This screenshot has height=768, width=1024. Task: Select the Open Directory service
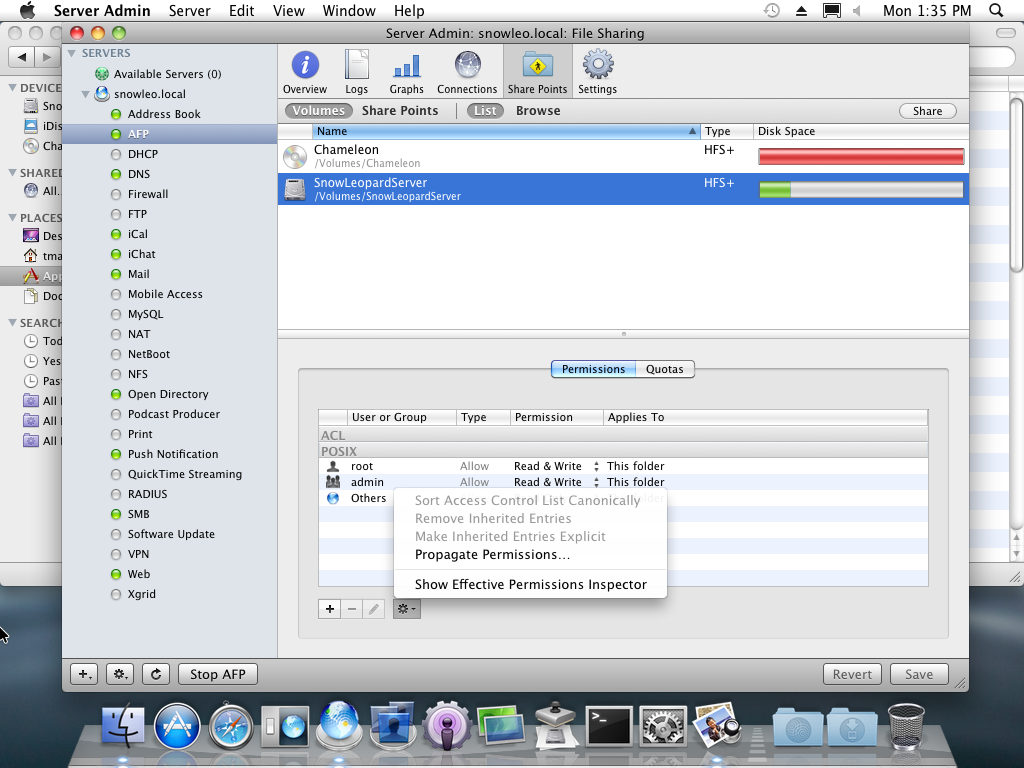170,394
